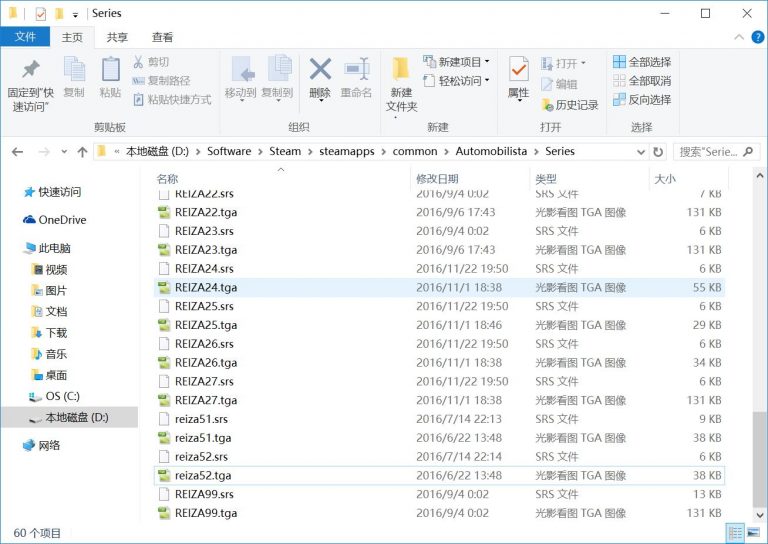Click the Copy to (复制到) icon

tap(280, 68)
